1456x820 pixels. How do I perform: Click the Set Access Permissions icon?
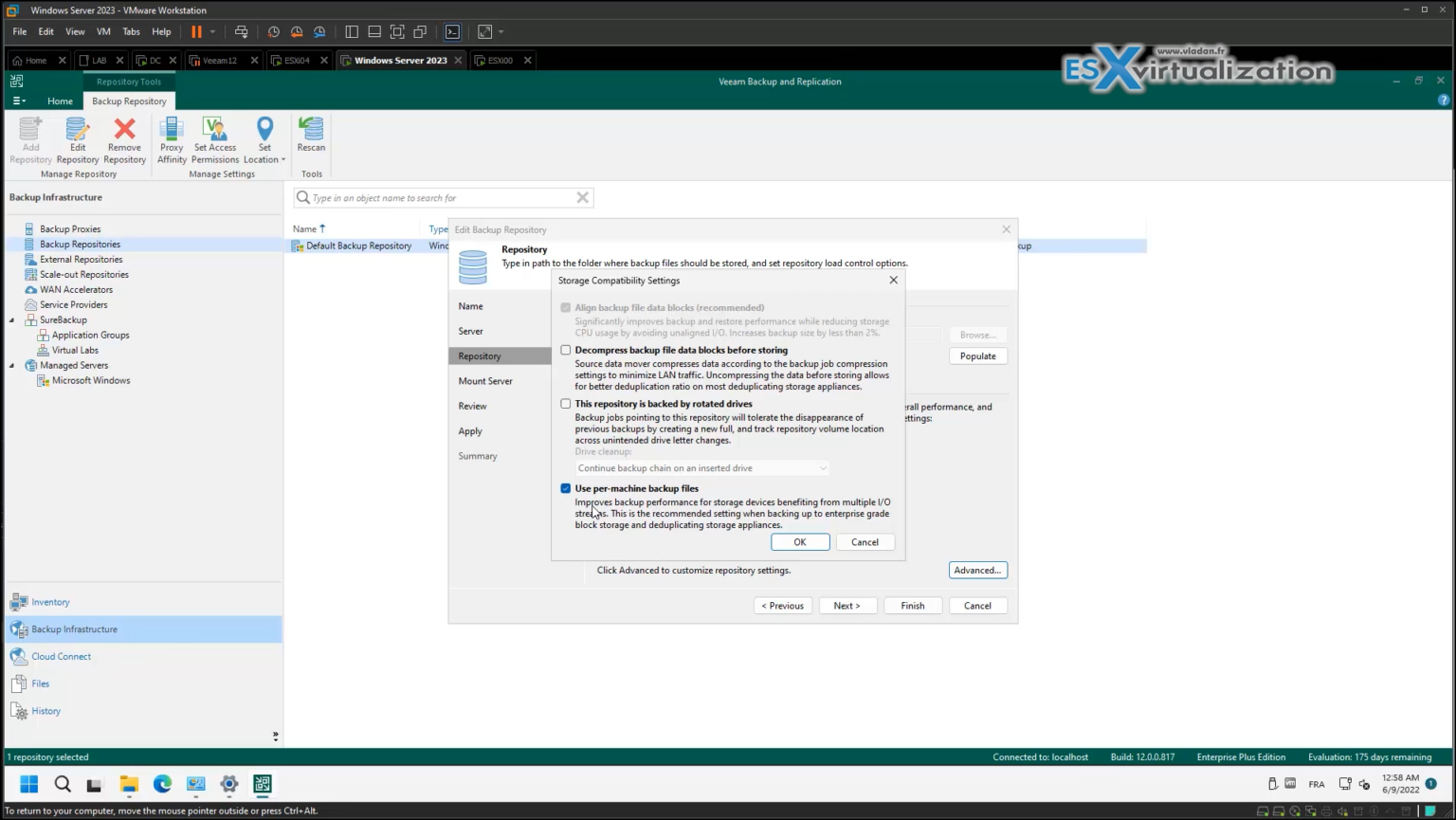pos(214,139)
